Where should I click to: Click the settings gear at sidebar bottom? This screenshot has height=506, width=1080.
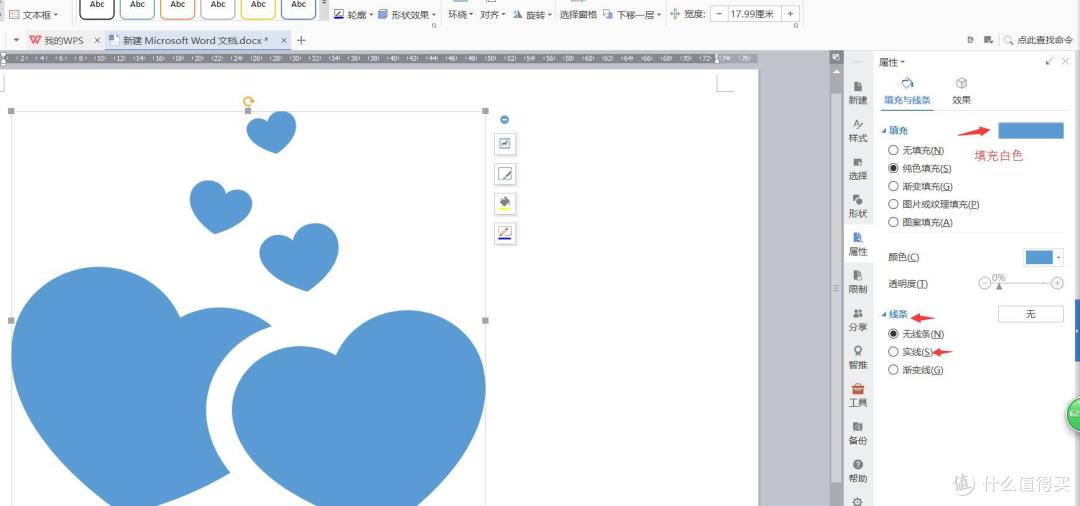pos(858,501)
